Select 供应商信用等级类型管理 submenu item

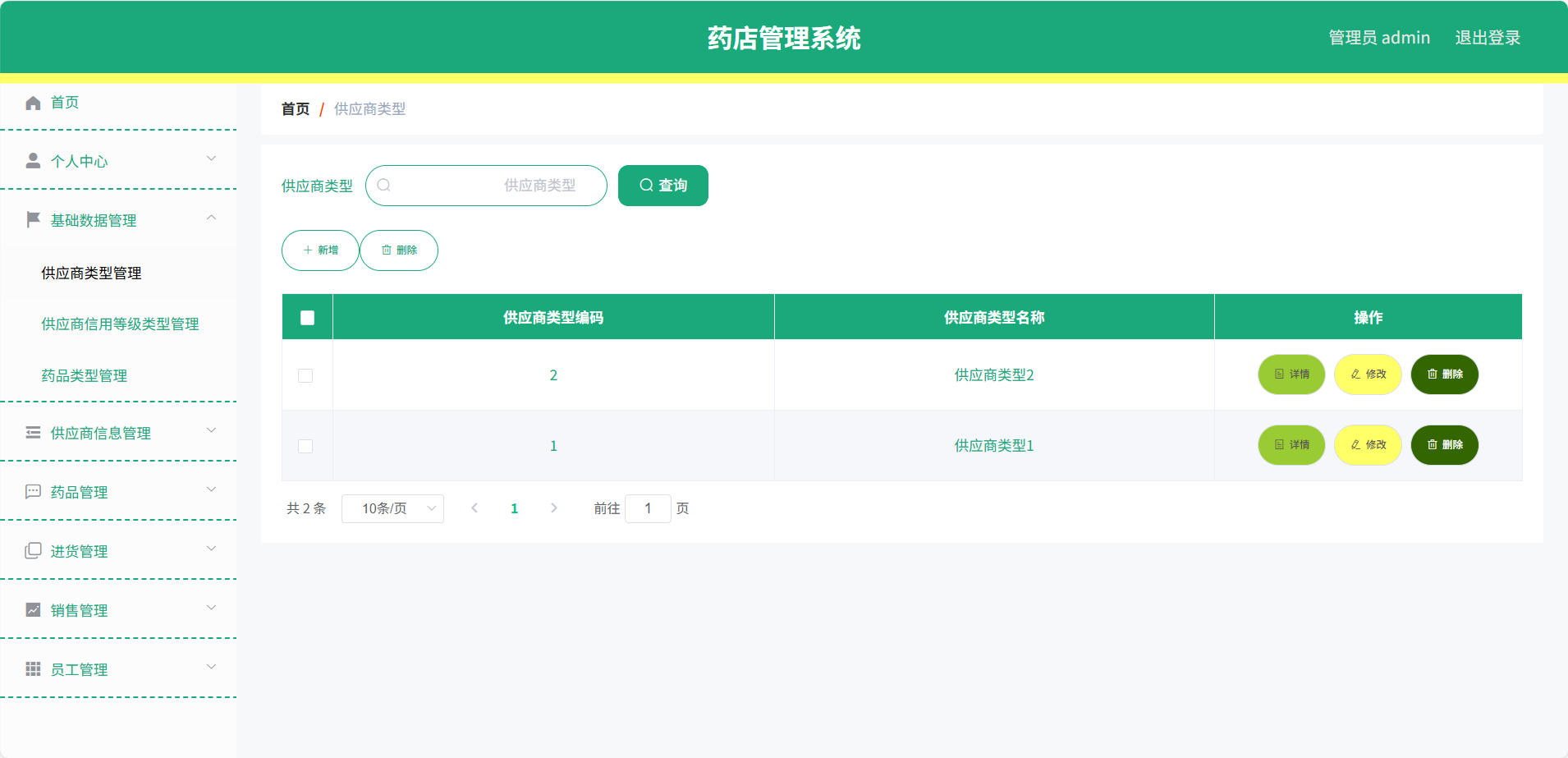pos(118,324)
